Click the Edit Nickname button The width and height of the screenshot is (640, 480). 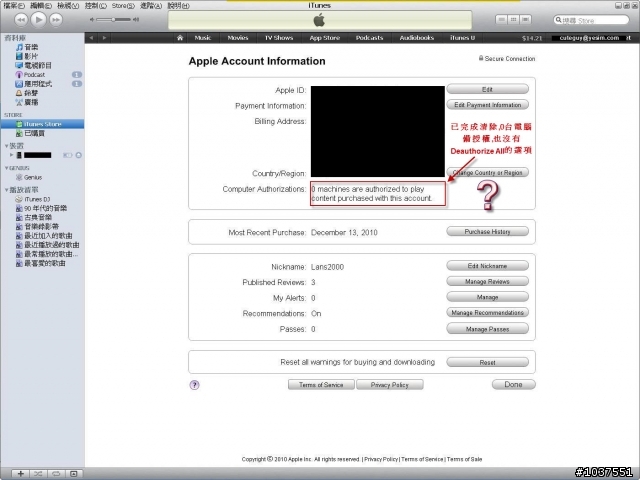pos(487,266)
